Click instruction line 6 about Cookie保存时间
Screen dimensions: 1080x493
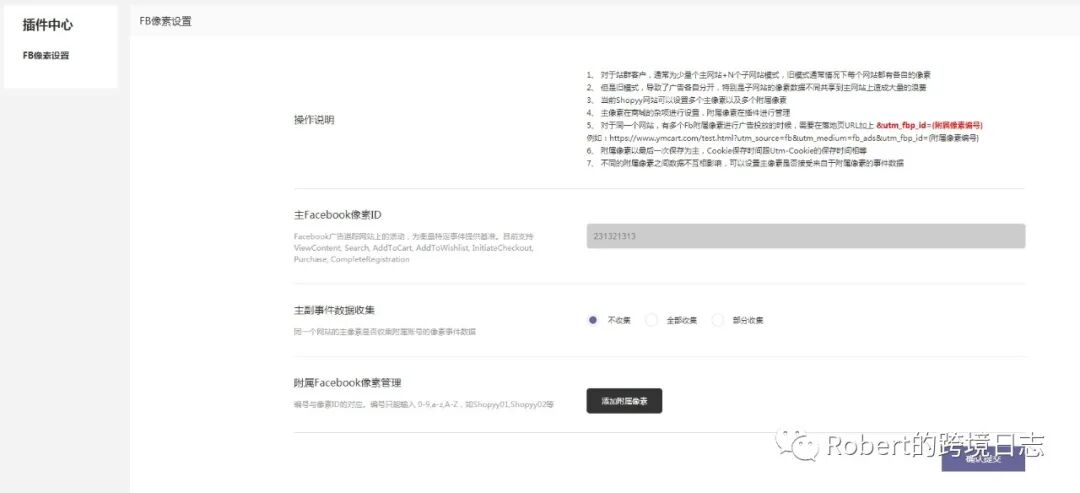coord(727,150)
